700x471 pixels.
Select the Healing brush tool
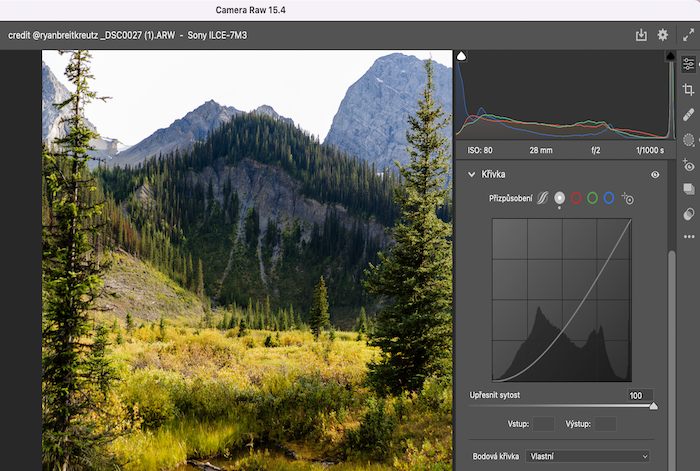(688, 115)
